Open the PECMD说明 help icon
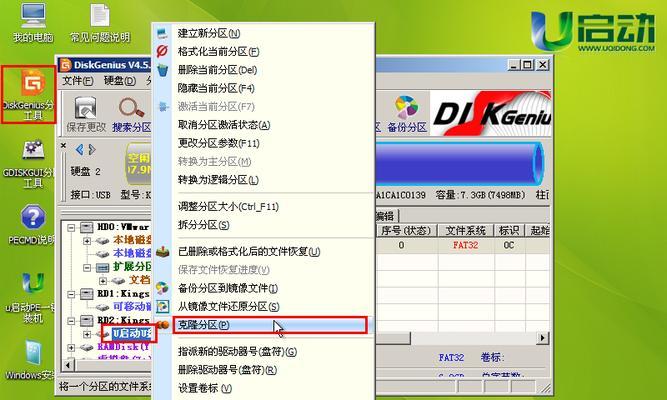The image size is (667, 400). coord(33,225)
